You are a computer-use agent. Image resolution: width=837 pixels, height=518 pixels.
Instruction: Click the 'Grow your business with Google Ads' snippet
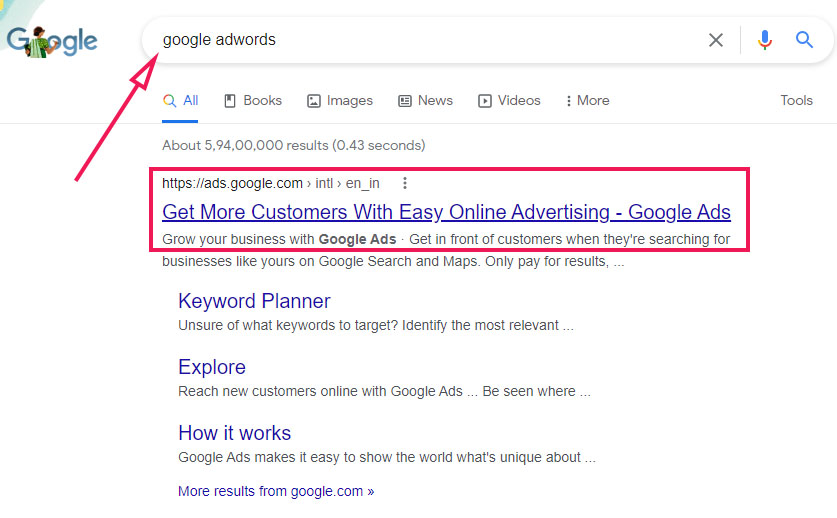click(279, 239)
